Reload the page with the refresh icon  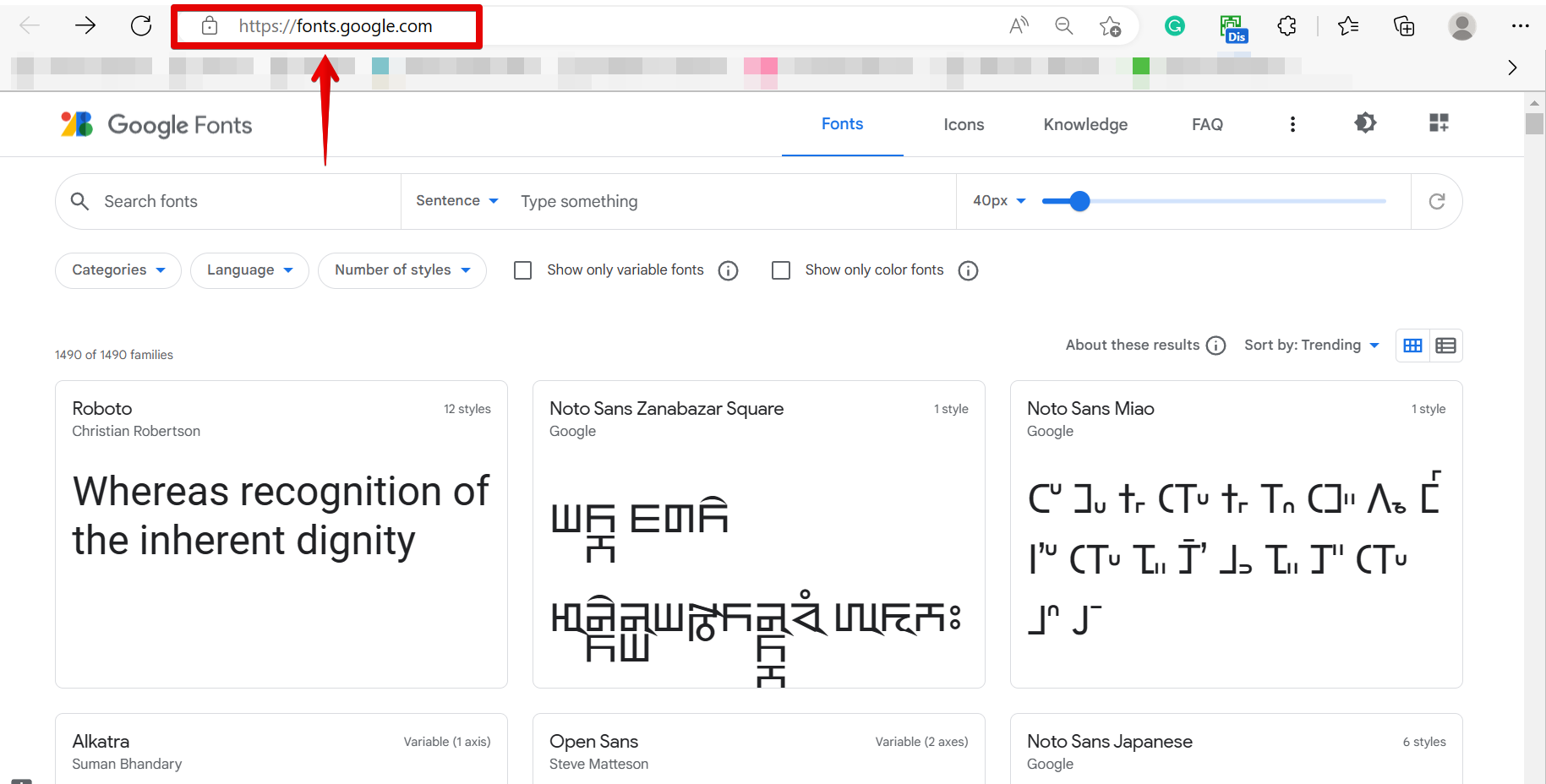(x=141, y=26)
